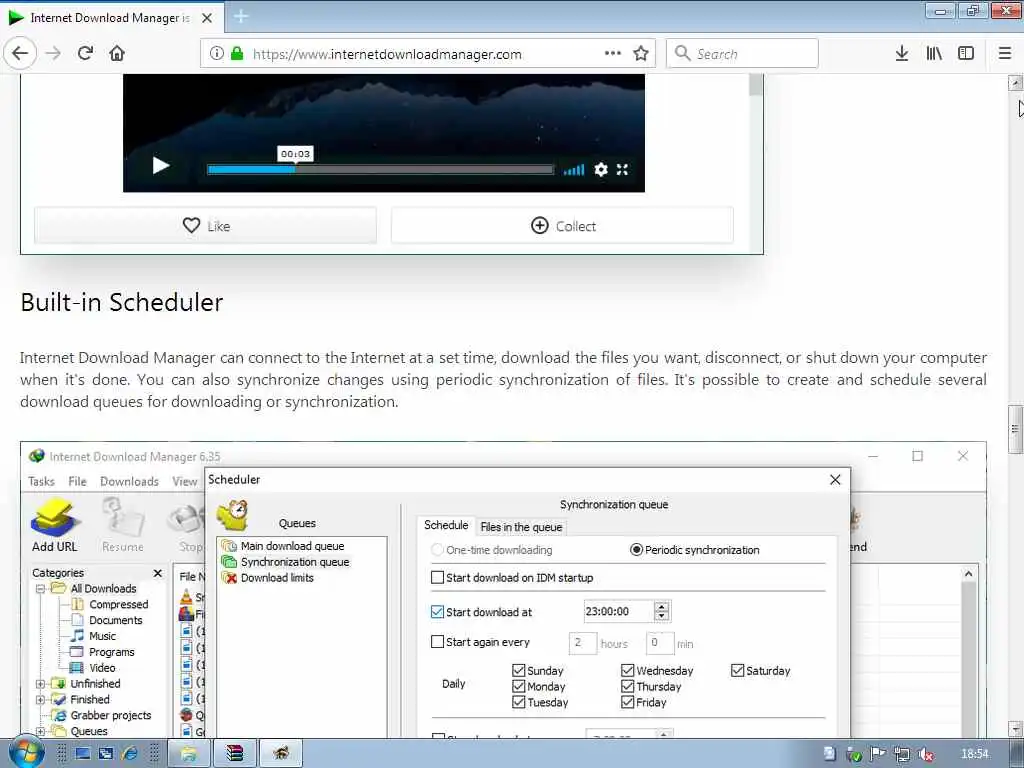Select Main download queue
The height and width of the screenshot is (768, 1024).
click(292, 546)
